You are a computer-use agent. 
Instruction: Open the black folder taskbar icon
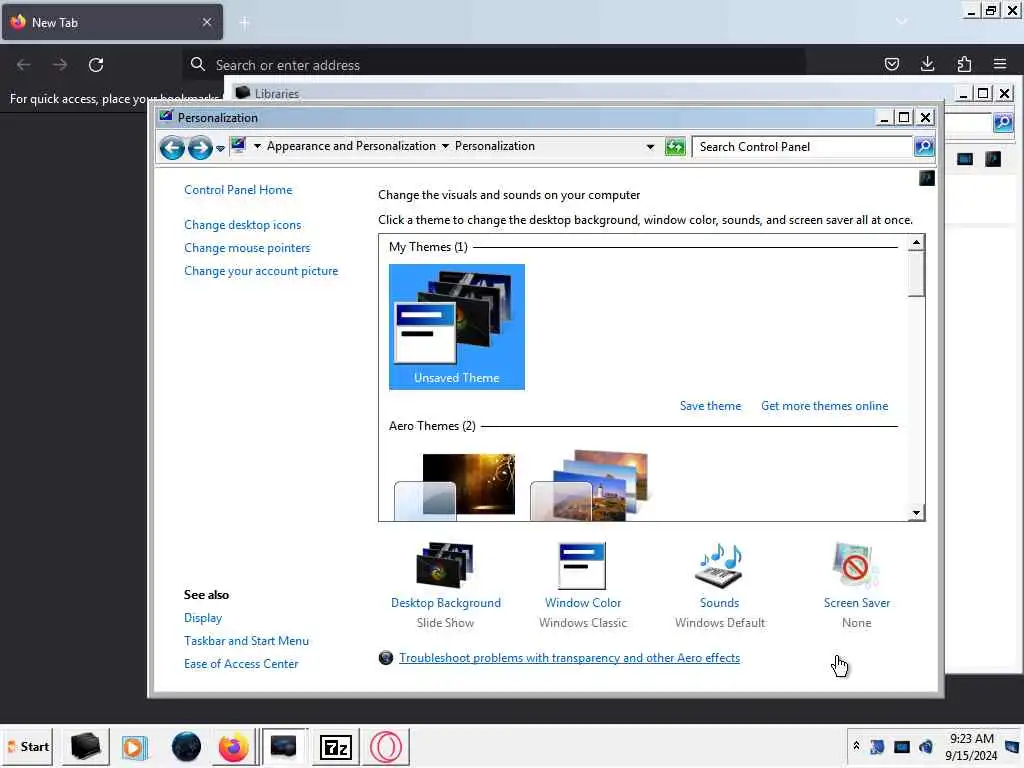point(85,746)
